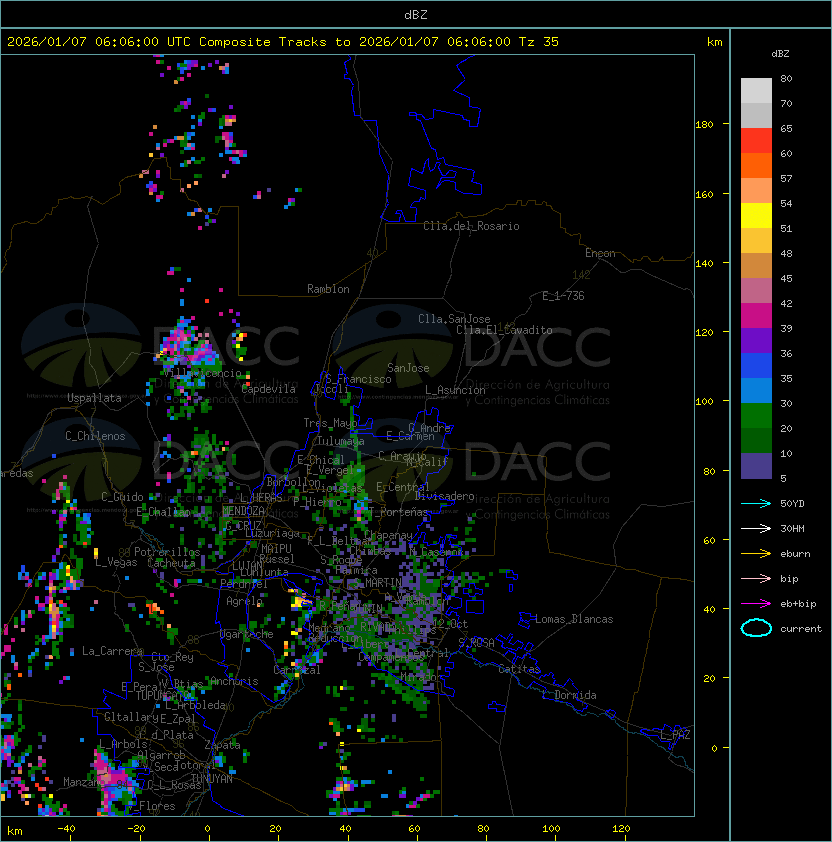832x842 pixels.
Task: Select the TUNUYAN label near bottom
Action: pyautogui.click(x=212, y=778)
